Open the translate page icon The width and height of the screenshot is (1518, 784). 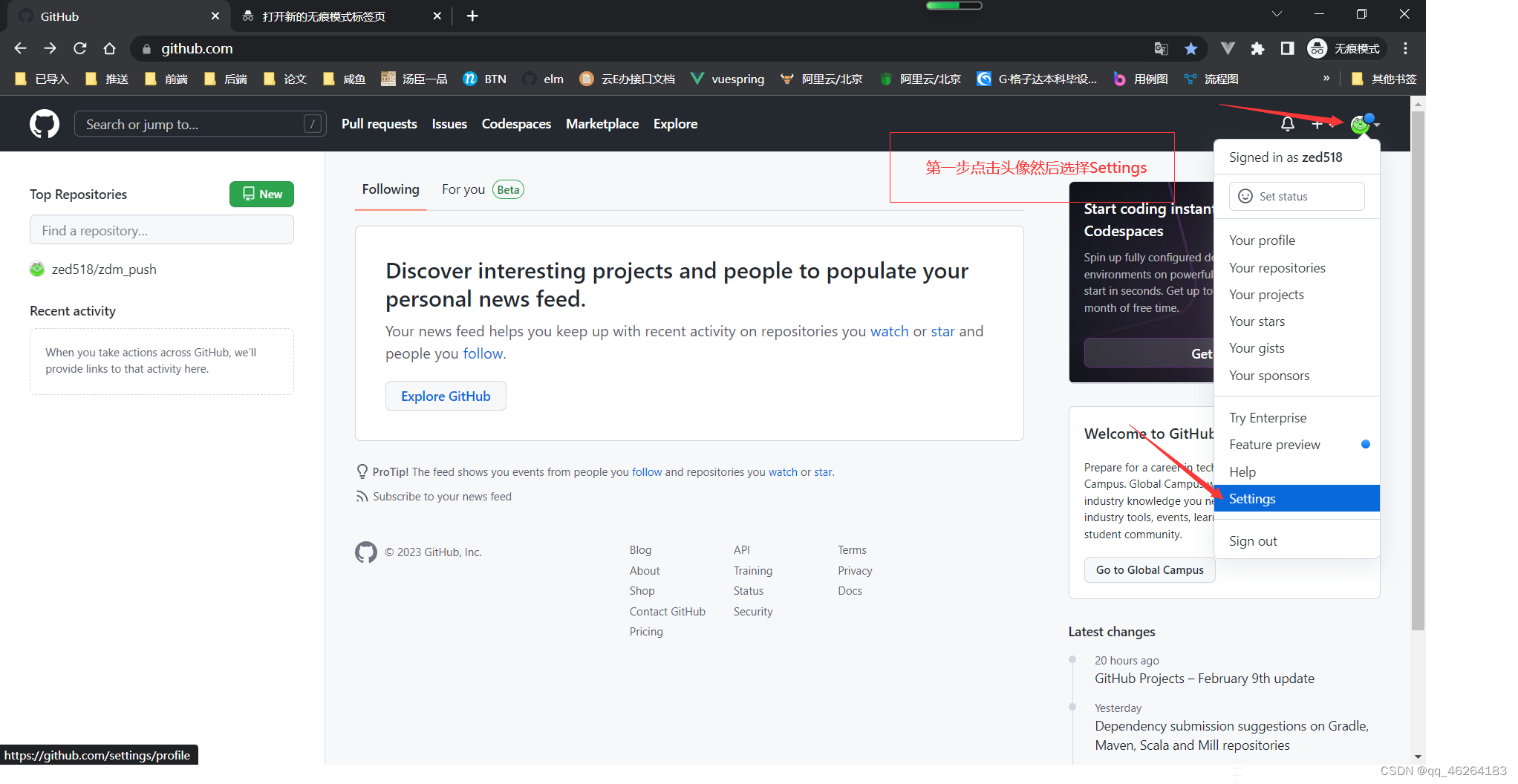click(x=1161, y=48)
